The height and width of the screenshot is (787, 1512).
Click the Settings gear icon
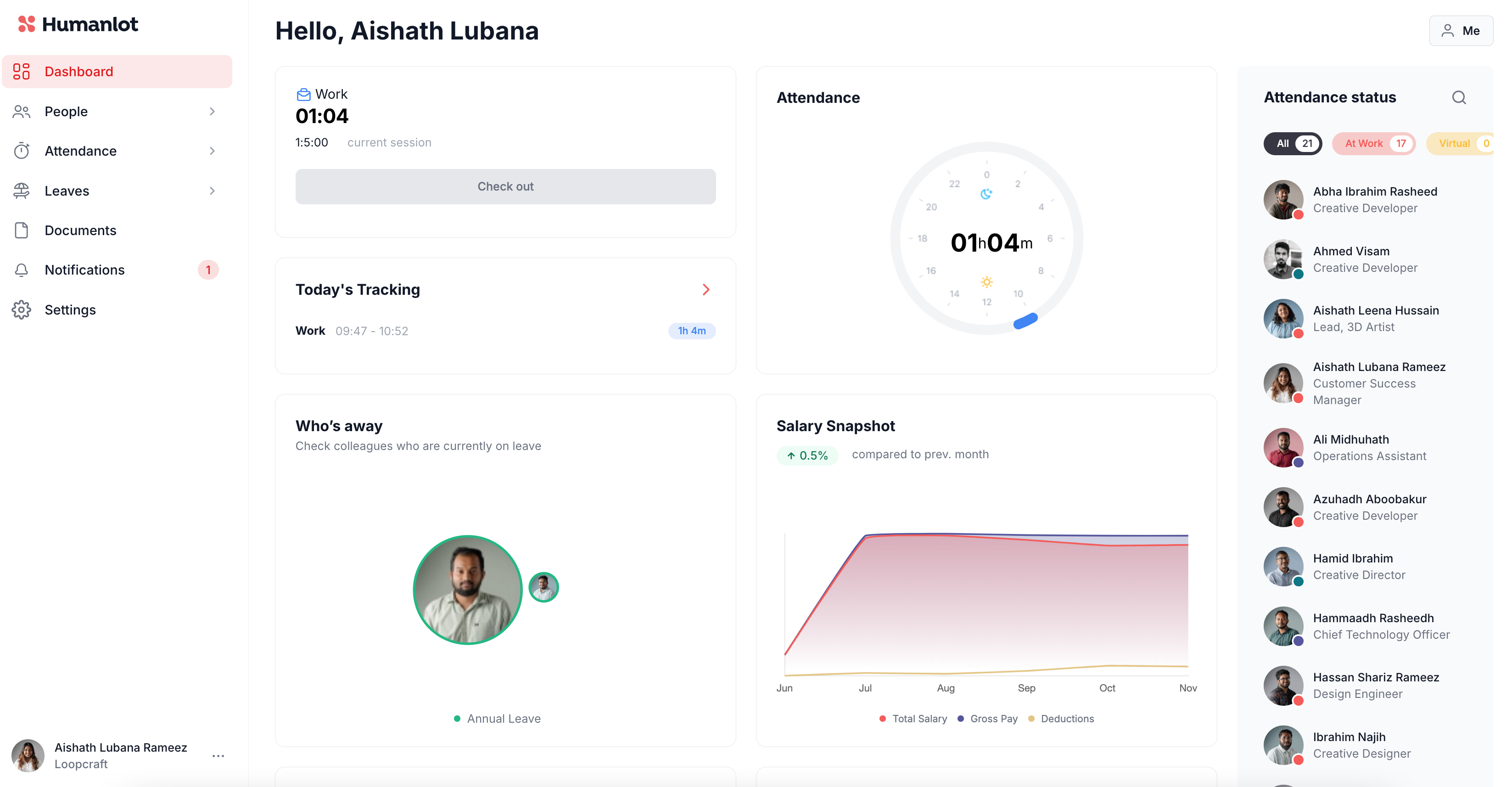(22, 309)
